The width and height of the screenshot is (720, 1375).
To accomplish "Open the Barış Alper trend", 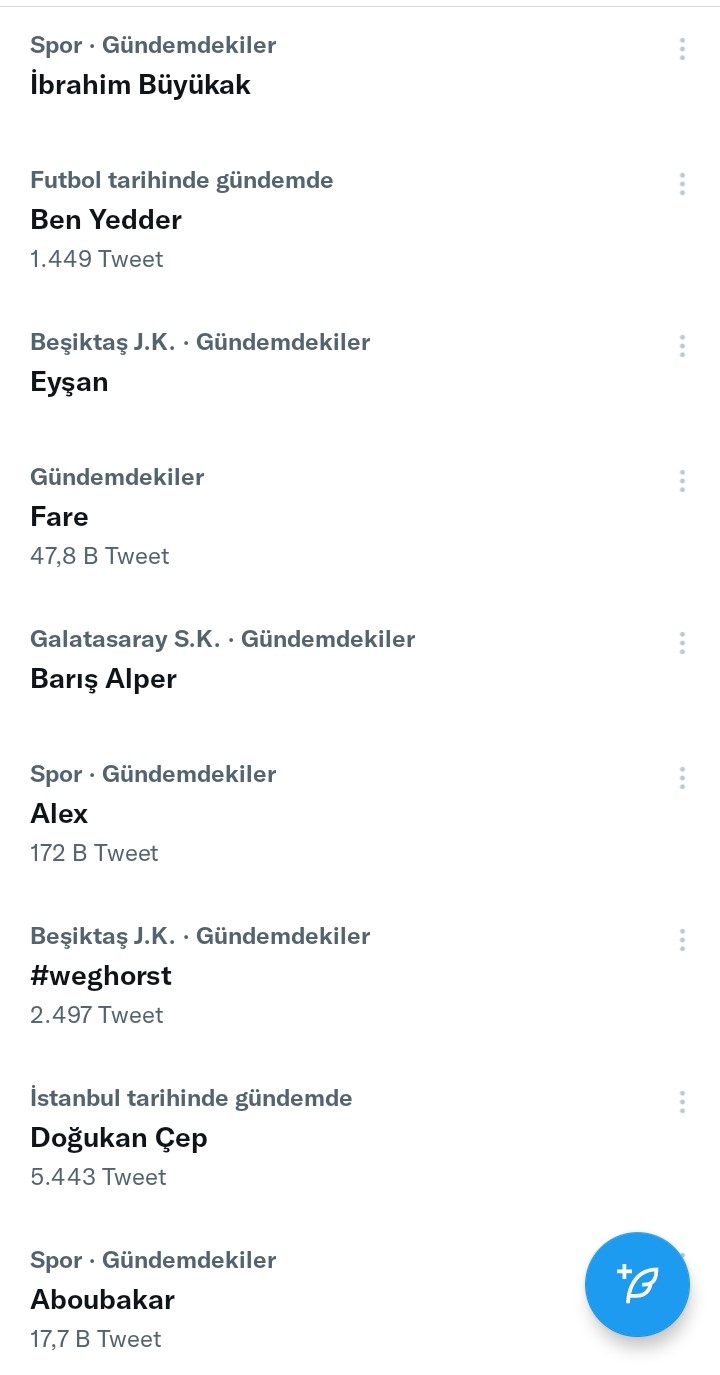I will click(x=103, y=679).
